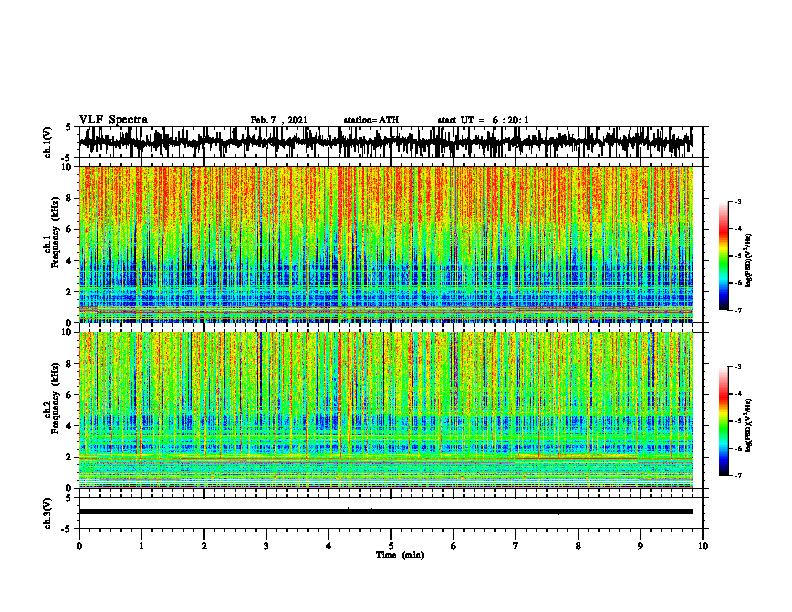
Task: Click the "1" tick on the time axis
Action: (x=141, y=546)
